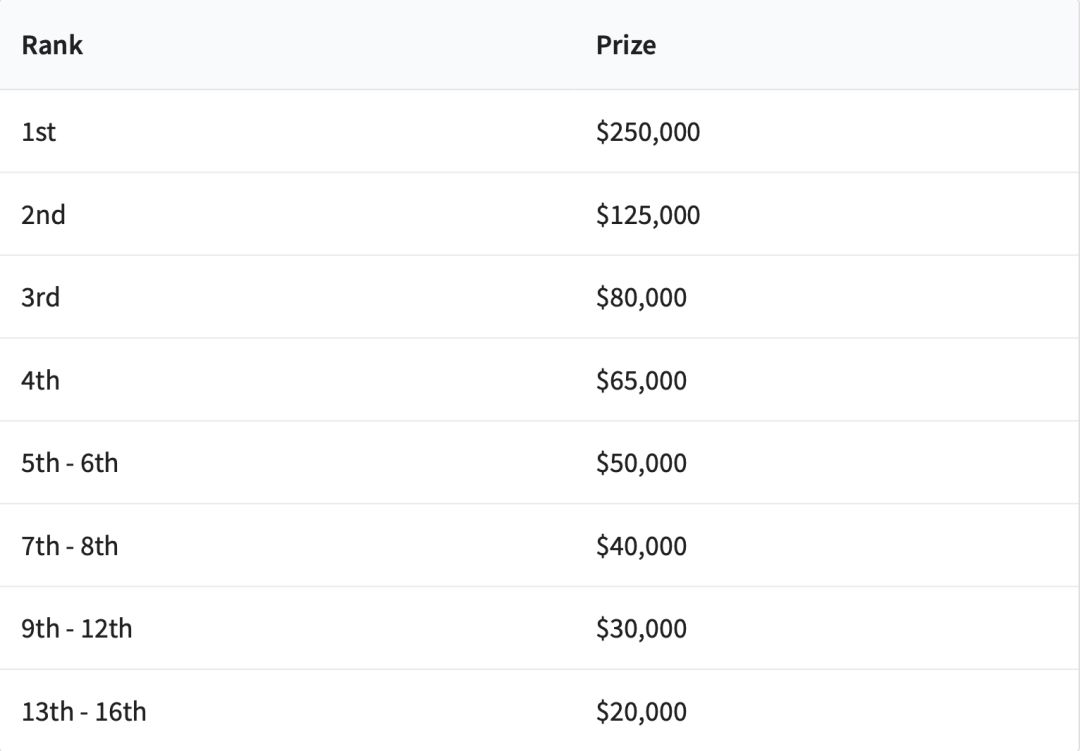Select the 13th - 16th rank cell

tap(83, 713)
